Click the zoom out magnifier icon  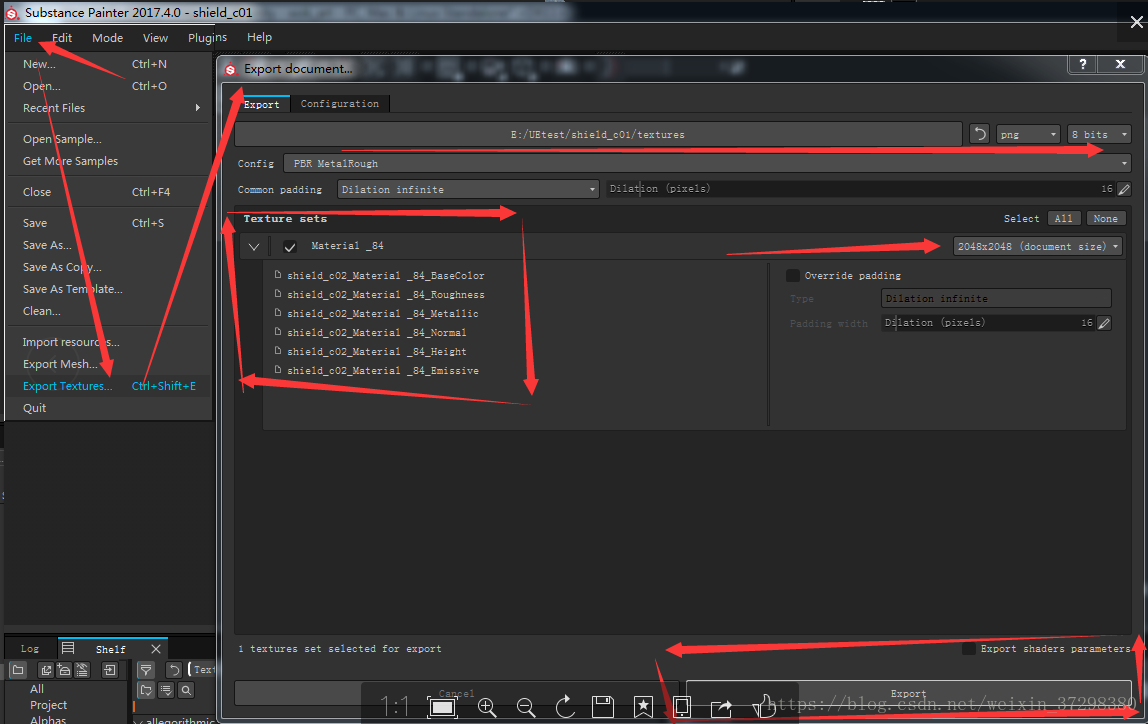[526, 706]
